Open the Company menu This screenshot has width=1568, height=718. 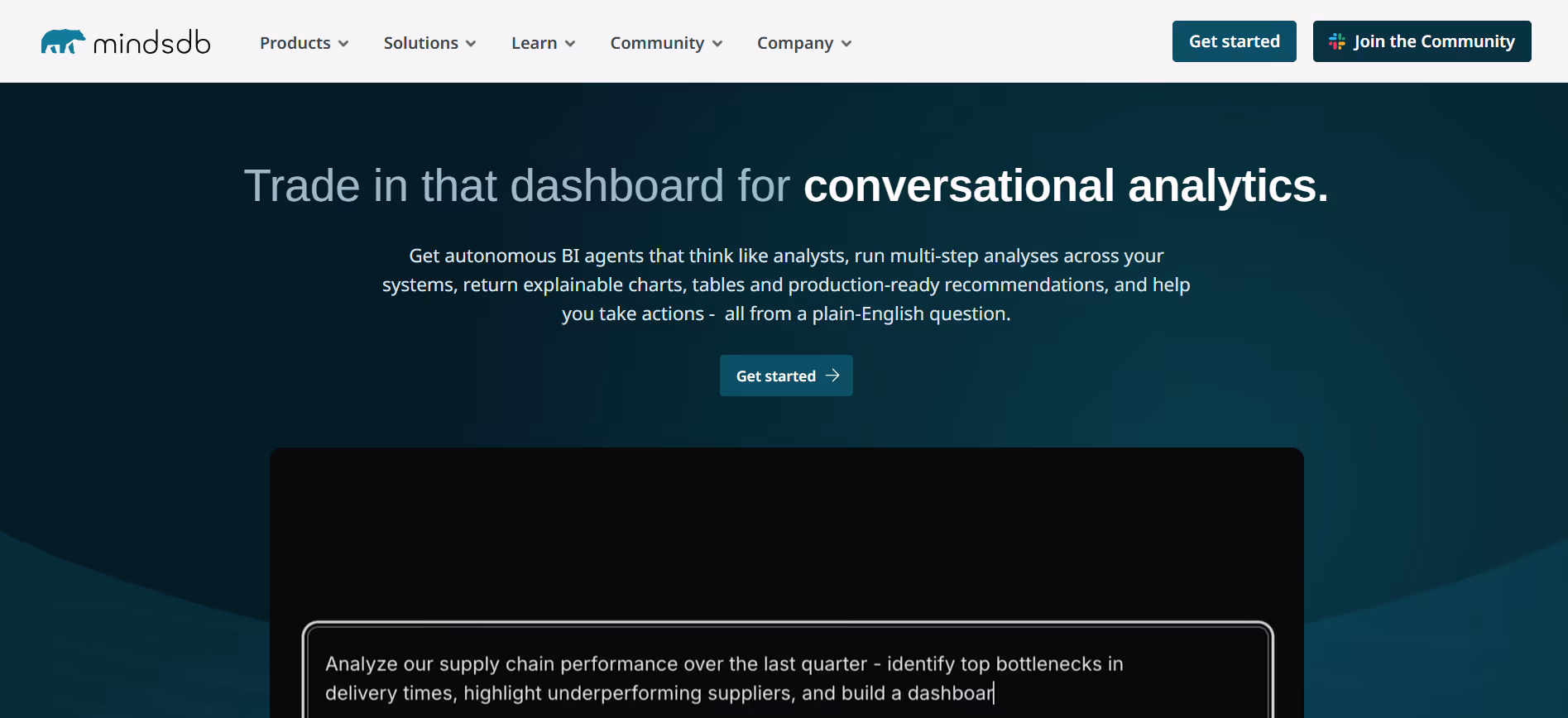[804, 43]
